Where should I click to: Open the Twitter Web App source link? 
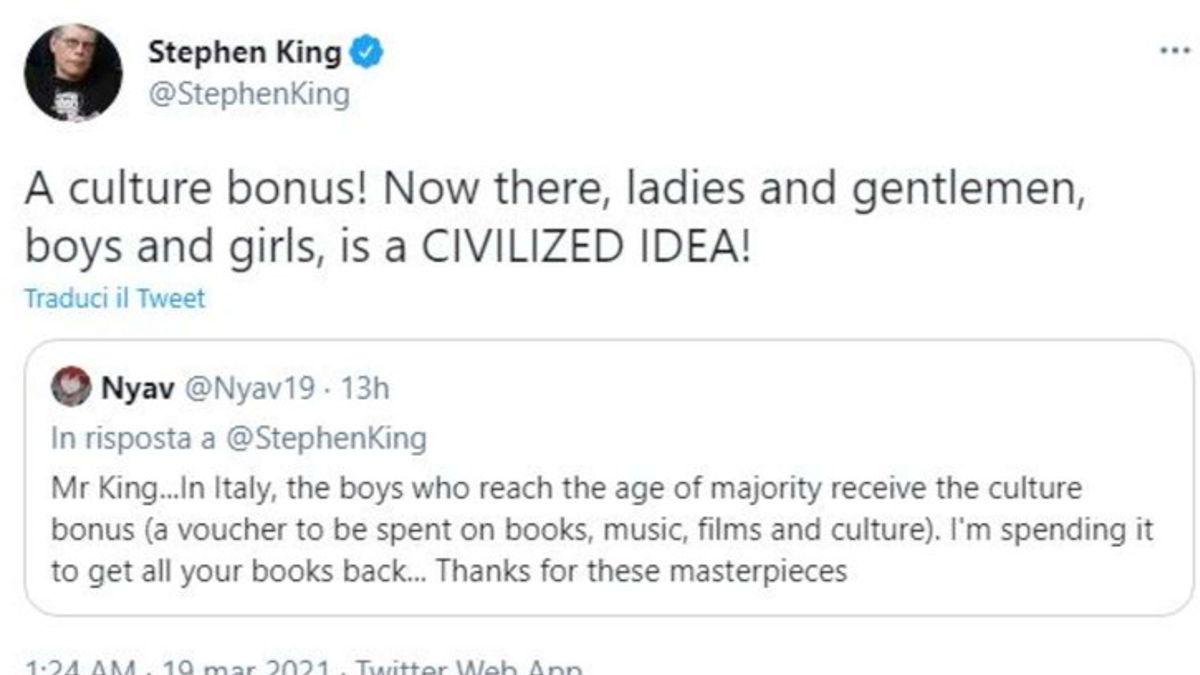(468, 667)
